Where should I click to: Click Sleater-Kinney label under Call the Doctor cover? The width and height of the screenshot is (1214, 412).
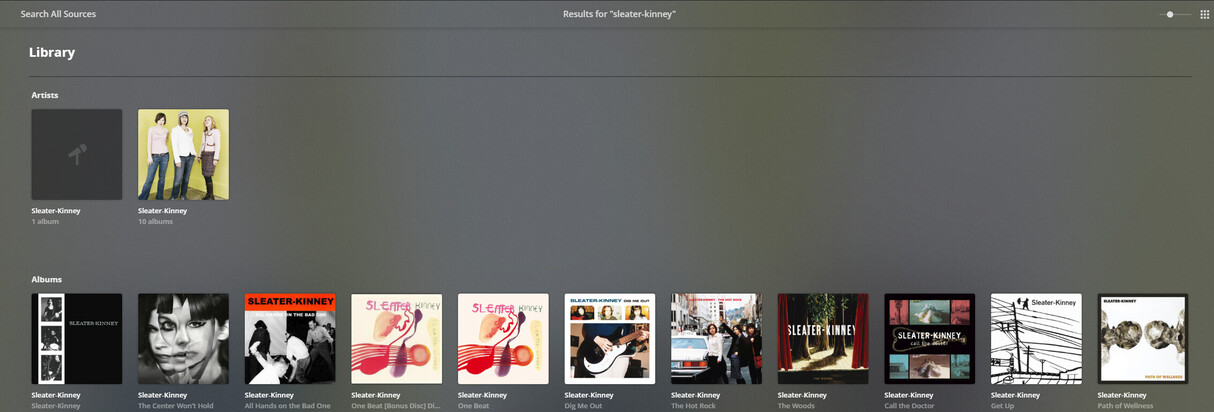[x=909, y=395]
